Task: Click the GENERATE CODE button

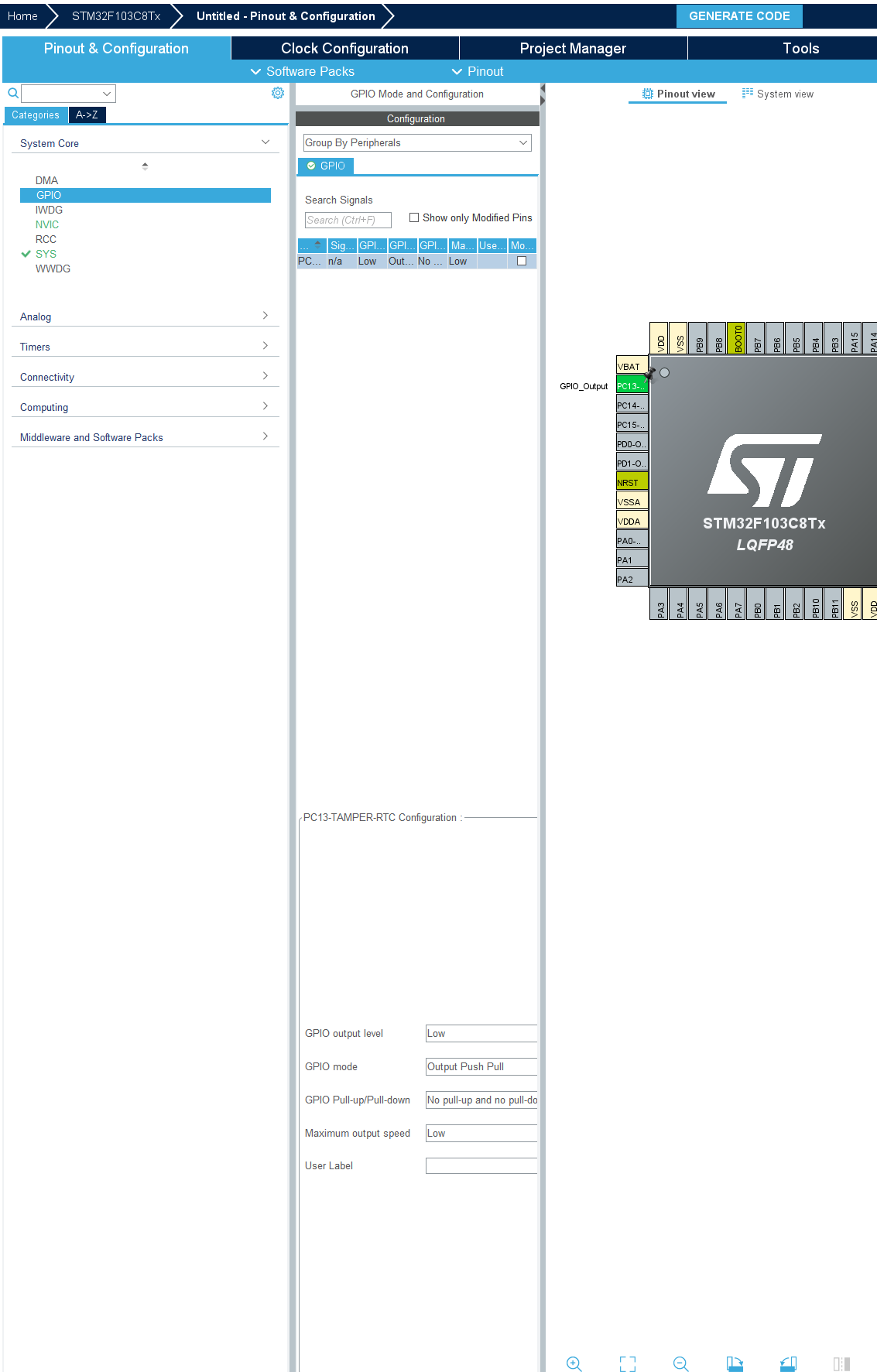Action: click(739, 15)
